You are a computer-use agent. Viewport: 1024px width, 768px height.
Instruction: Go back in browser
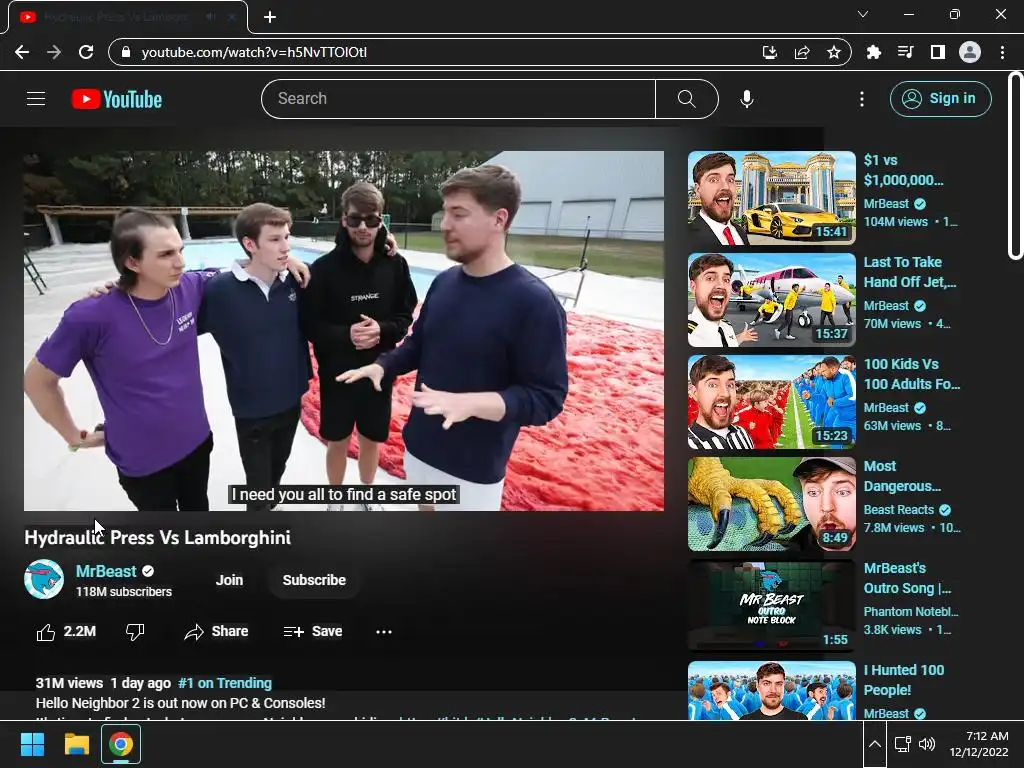pos(22,52)
